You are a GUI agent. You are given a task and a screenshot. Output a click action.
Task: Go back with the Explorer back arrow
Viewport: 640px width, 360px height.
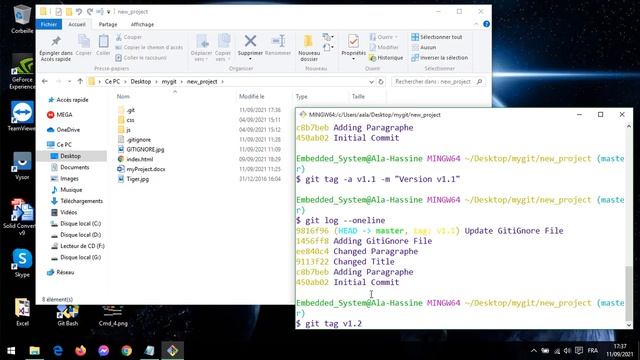click(45, 82)
